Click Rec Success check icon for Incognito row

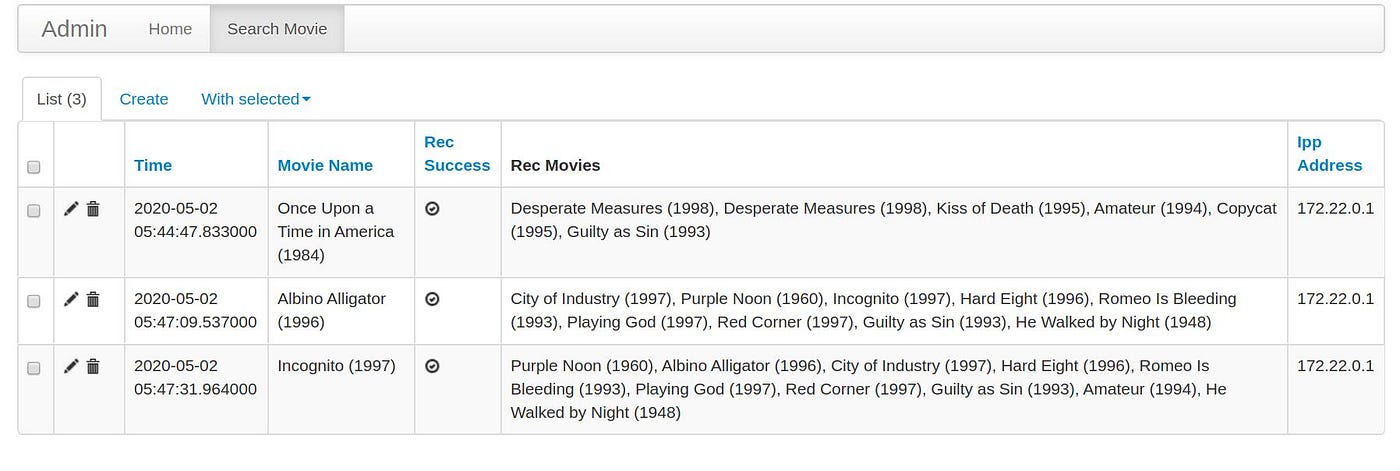(432, 367)
